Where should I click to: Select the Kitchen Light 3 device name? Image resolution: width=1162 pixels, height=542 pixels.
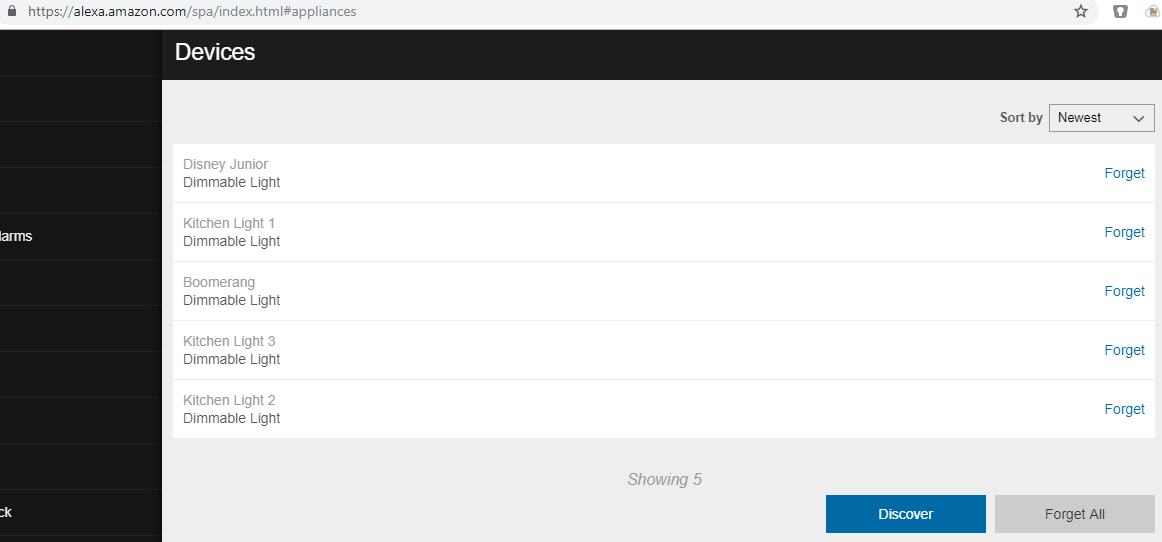tap(229, 341)
